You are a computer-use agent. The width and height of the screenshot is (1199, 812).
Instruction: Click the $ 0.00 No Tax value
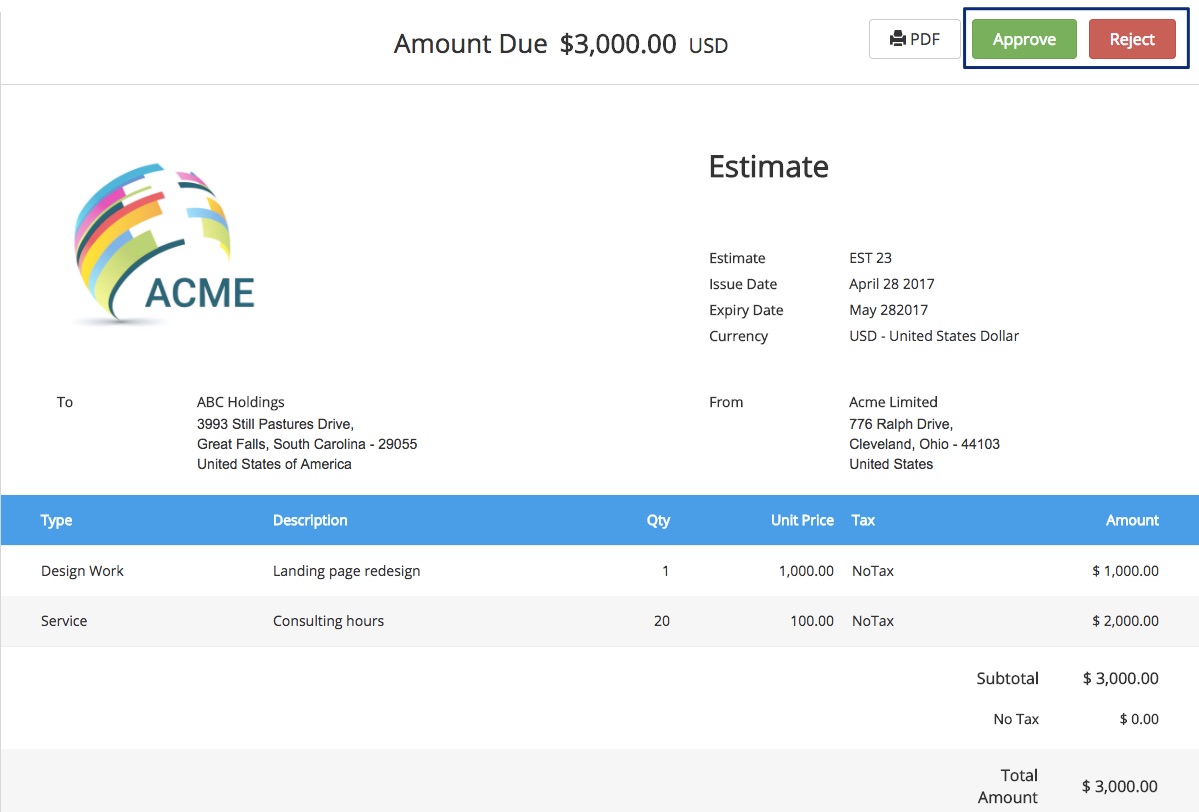pos(1139,719)
